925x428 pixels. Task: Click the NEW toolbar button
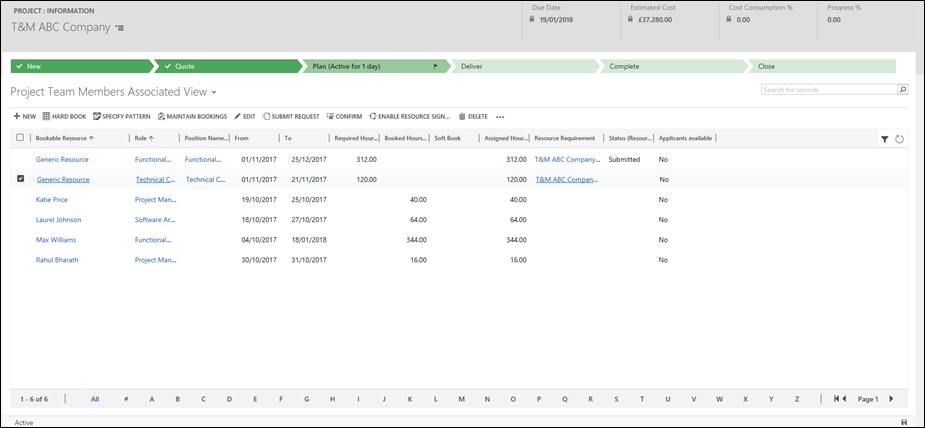coord(25,117)
